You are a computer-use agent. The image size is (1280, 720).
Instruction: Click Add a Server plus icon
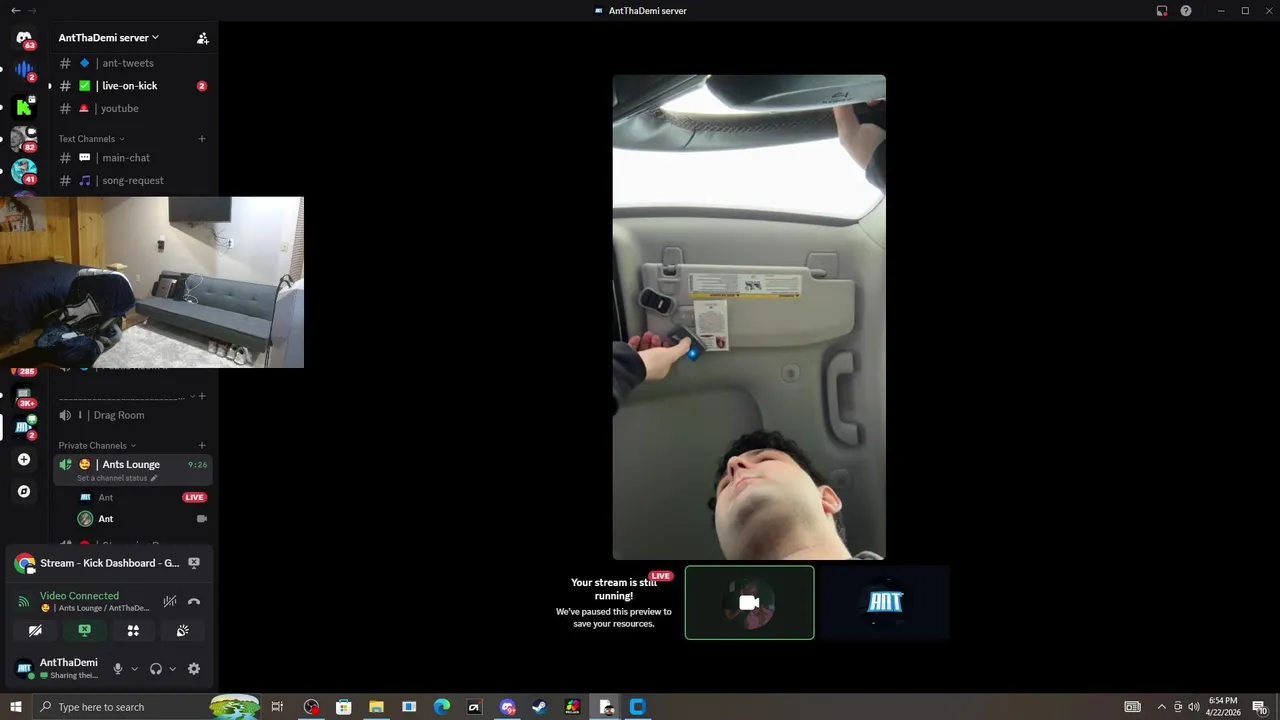tap(24, 460)
